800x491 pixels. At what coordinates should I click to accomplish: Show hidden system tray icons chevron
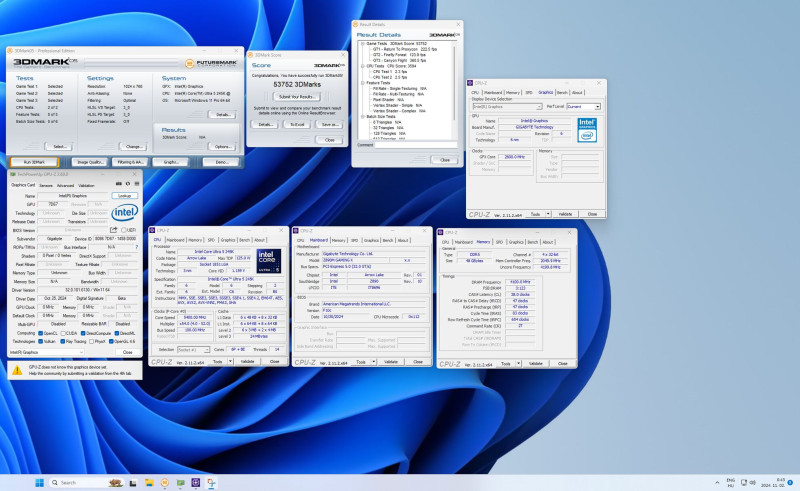pyautogui.click(x=717, y=482)
